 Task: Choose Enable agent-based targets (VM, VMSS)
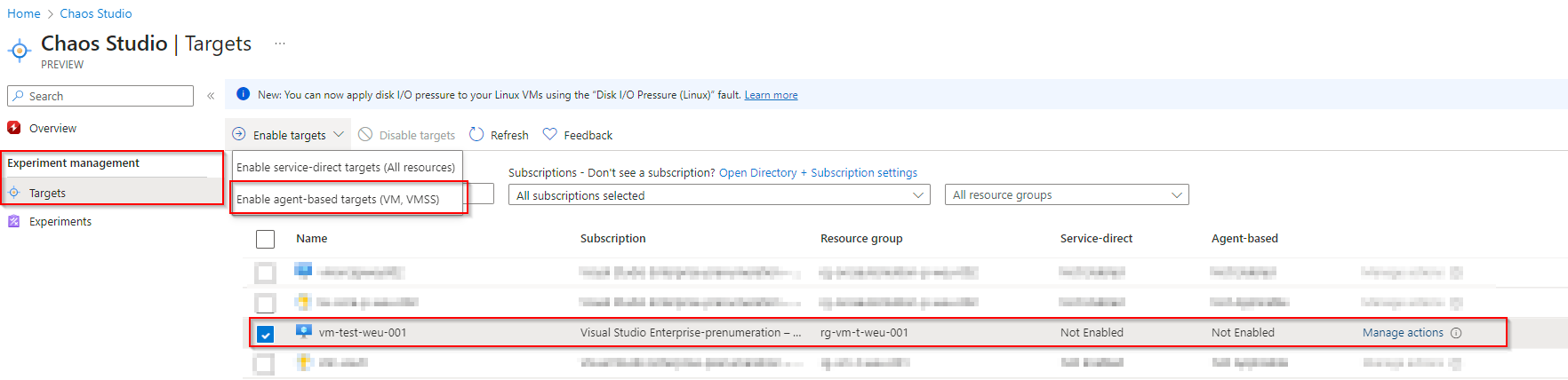[338, 199]
